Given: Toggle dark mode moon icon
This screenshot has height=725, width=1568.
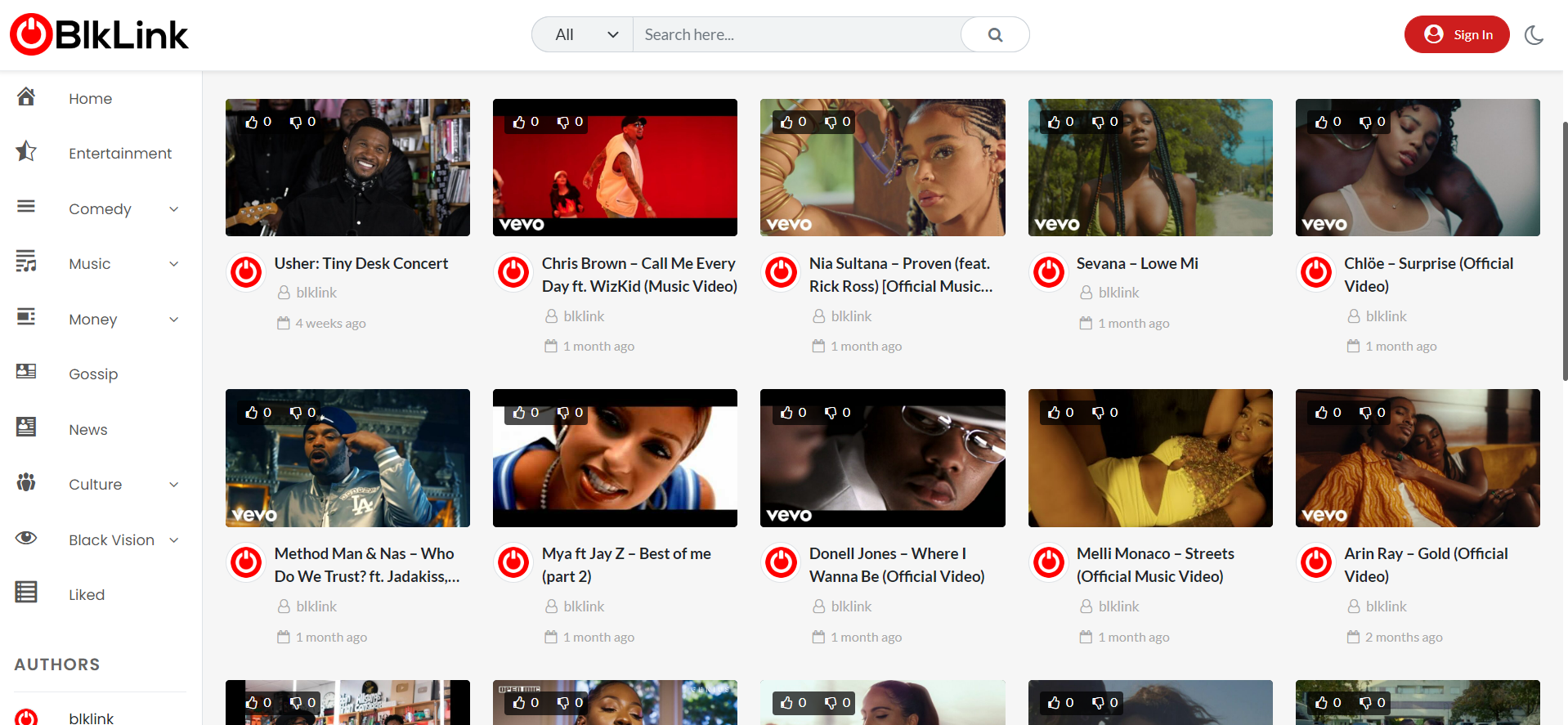Looking at the screenshot, I should click(x=1534, y=35).
